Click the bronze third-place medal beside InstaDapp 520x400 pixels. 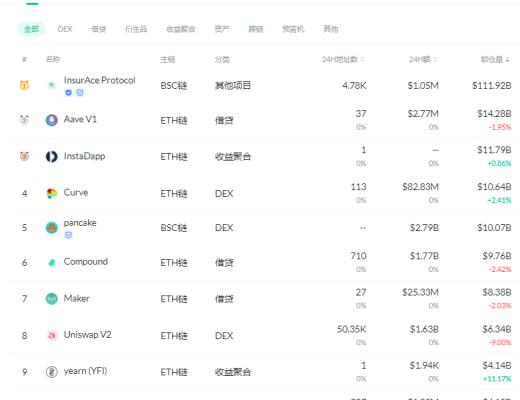pos(24,156)
